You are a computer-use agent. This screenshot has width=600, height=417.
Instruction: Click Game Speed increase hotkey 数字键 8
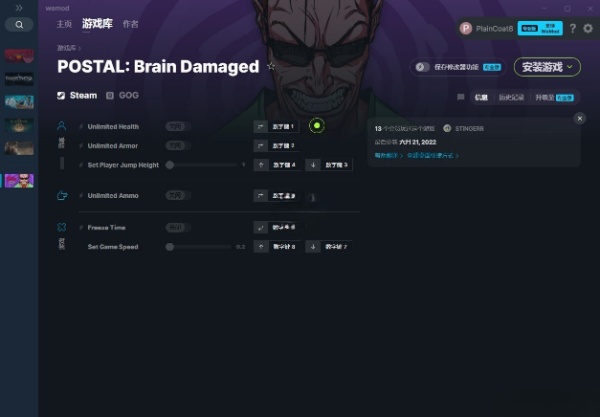coord(284,247)
